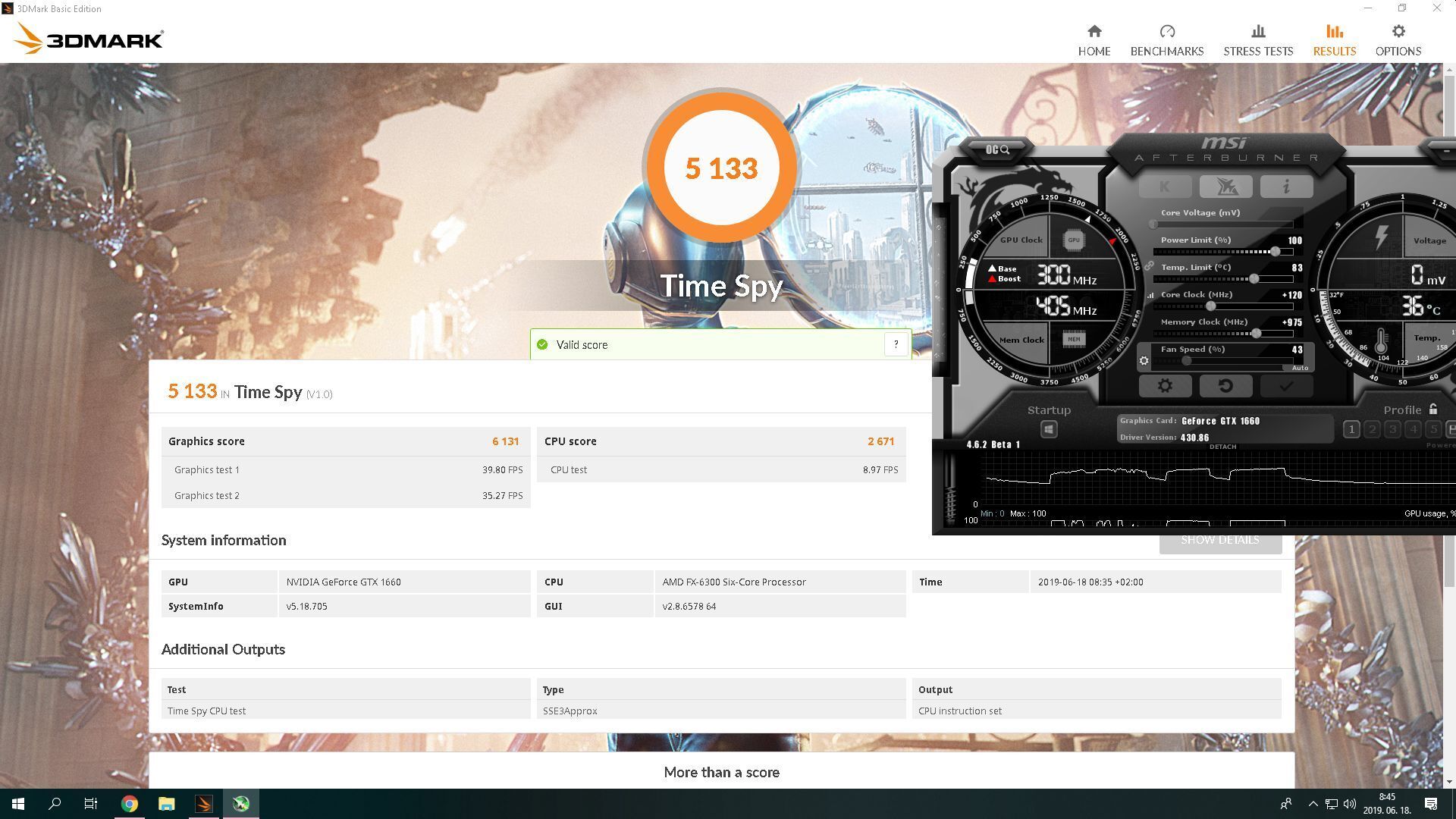
Task: Click the MSI fighter jet icon button
Action: pos(1225,187)
